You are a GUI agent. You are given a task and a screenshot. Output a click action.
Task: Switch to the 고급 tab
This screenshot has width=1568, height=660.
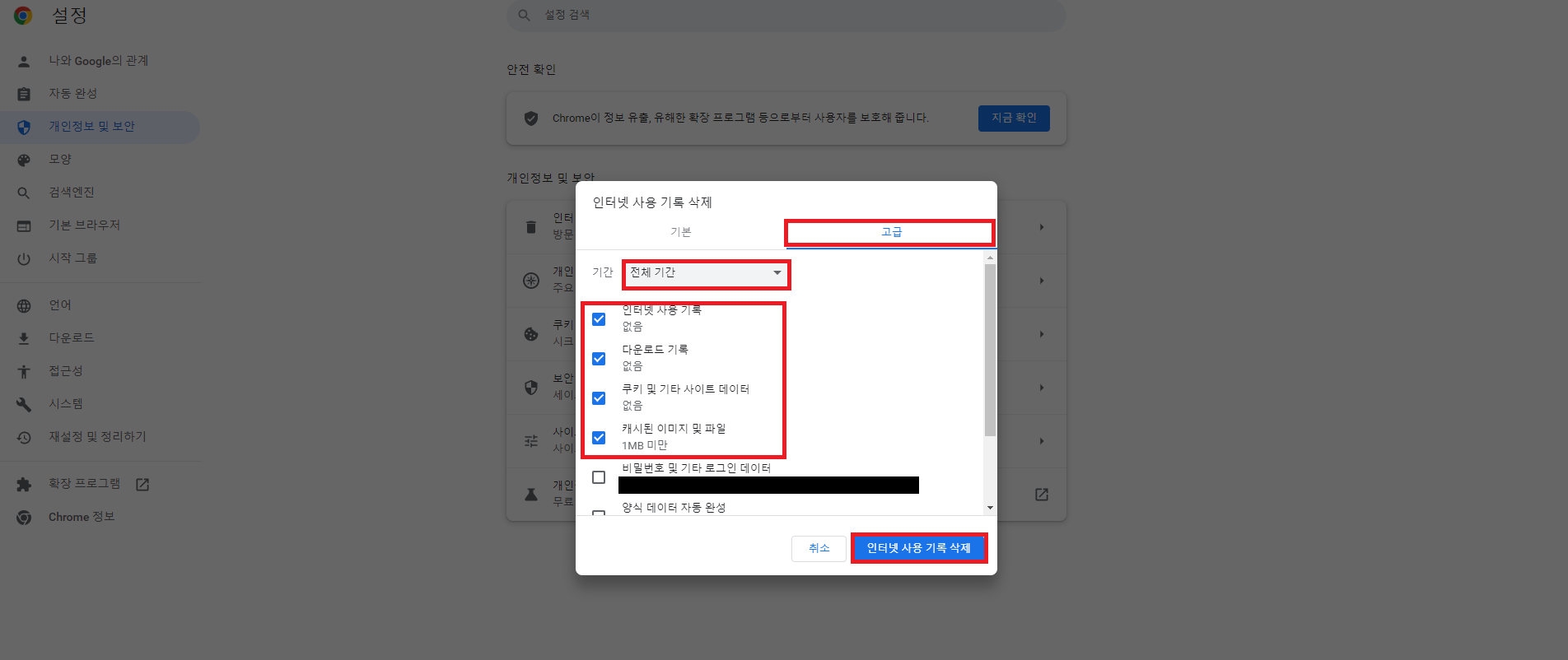point(892,232)
